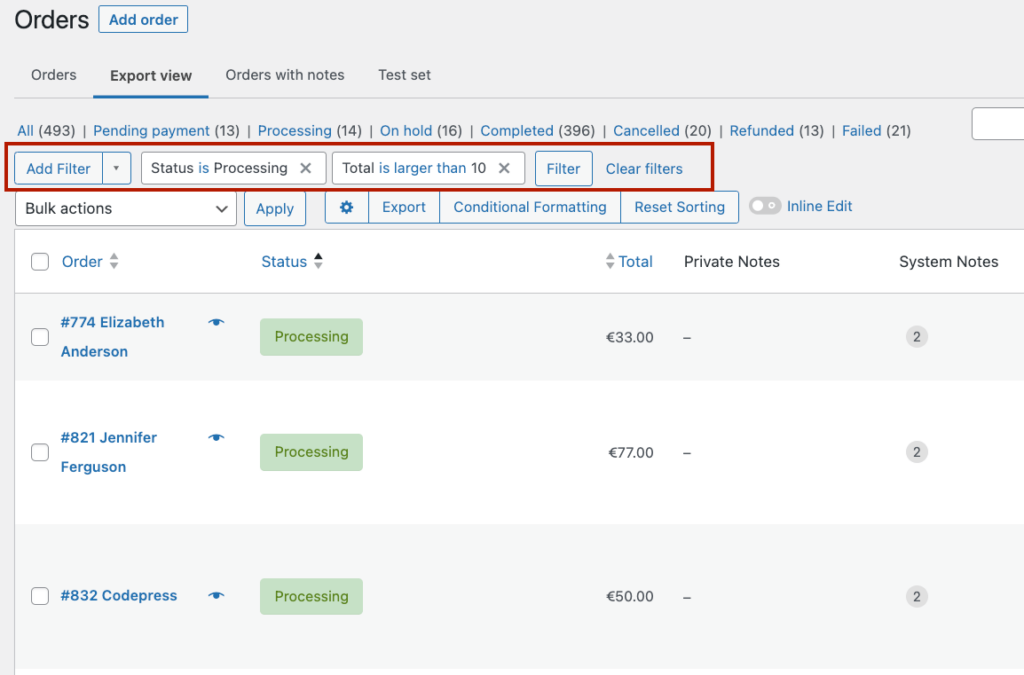Switch to the 'Orders with notes' tab

[284, 75]
